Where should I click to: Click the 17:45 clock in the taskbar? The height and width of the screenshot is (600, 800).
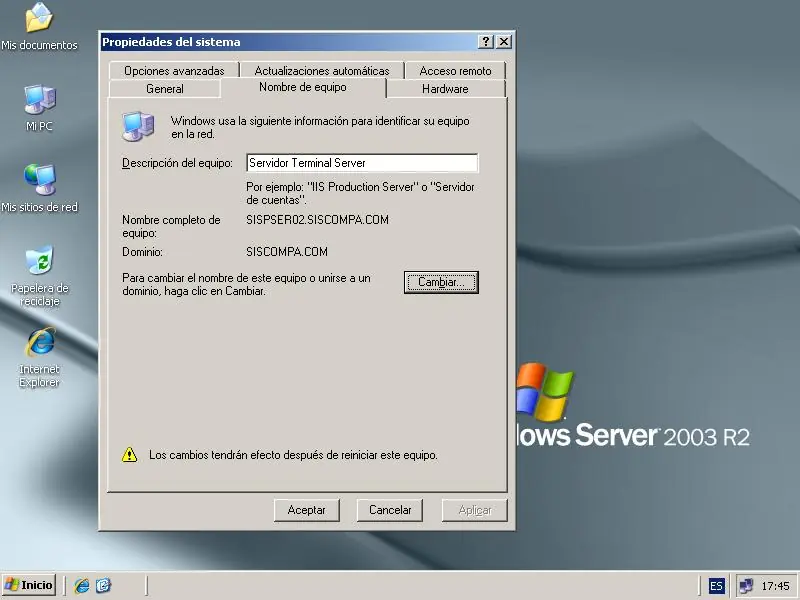pyautogui.click(x=776, y=586)
